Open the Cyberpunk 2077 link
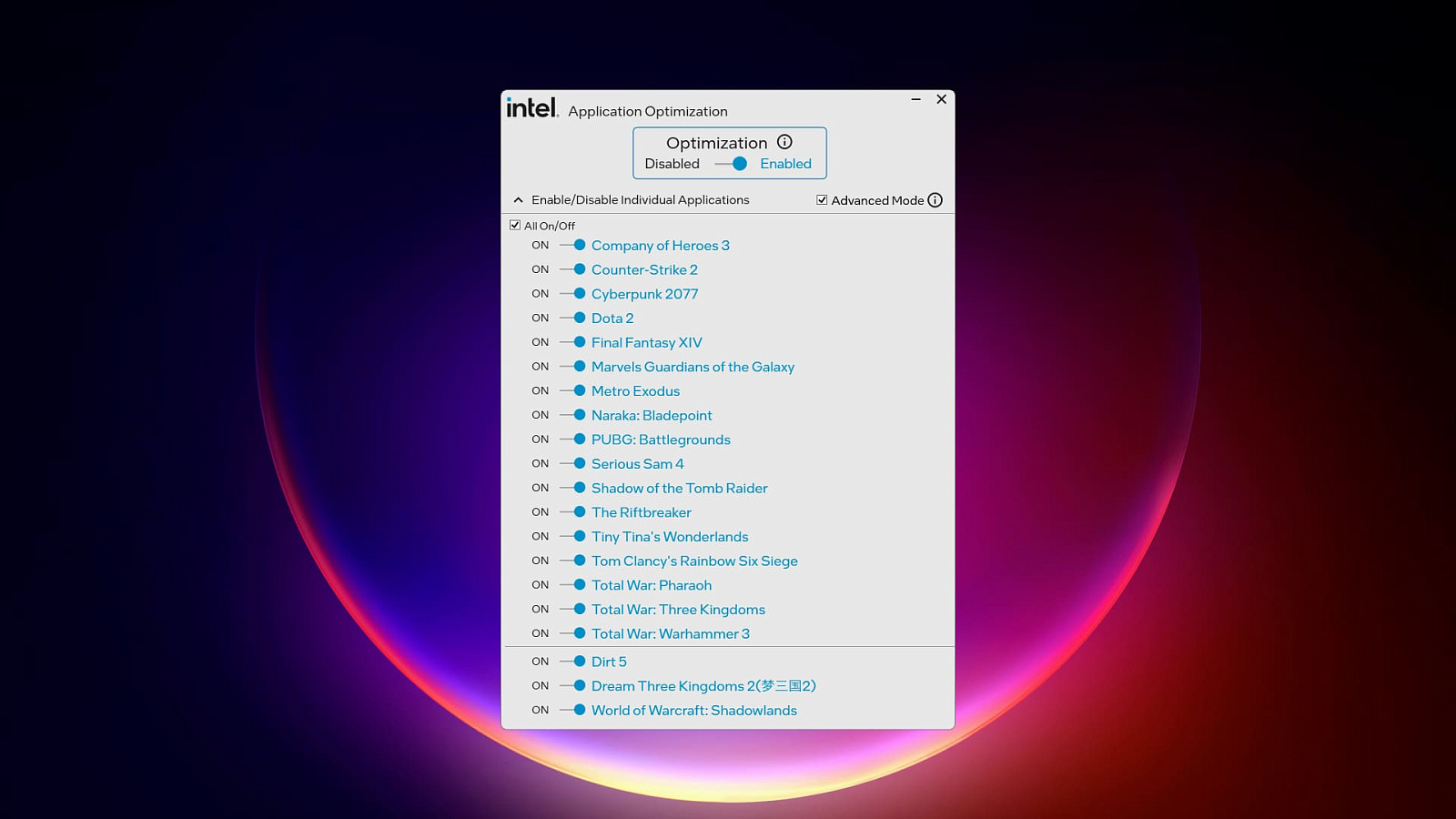Image resolution: width=1456 pixels, height=819 pixels. point(645,294)
